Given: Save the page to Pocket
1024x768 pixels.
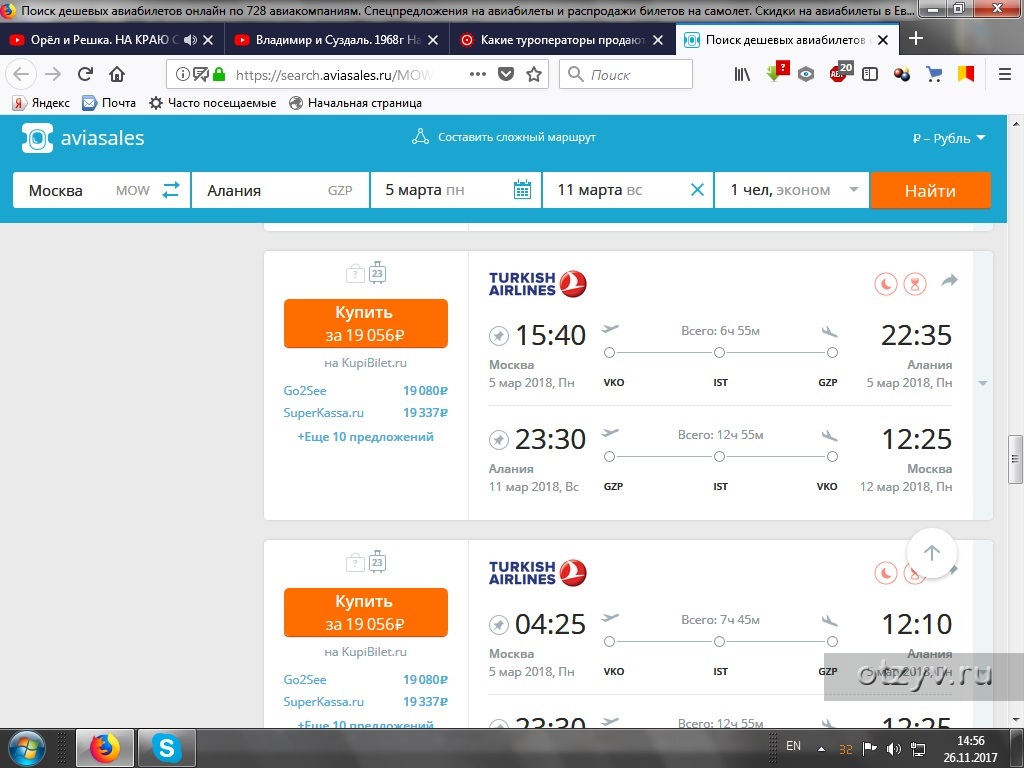Looking at the screenshot, I should 506,74.
